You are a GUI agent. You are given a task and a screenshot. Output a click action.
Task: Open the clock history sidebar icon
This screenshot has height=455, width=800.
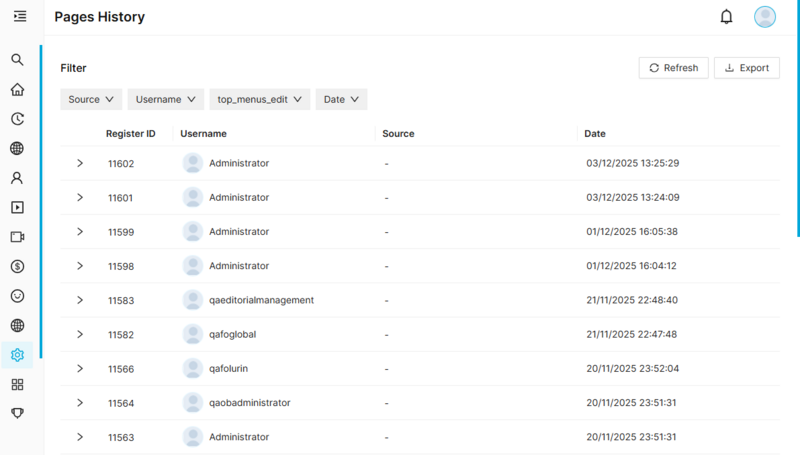17,119
